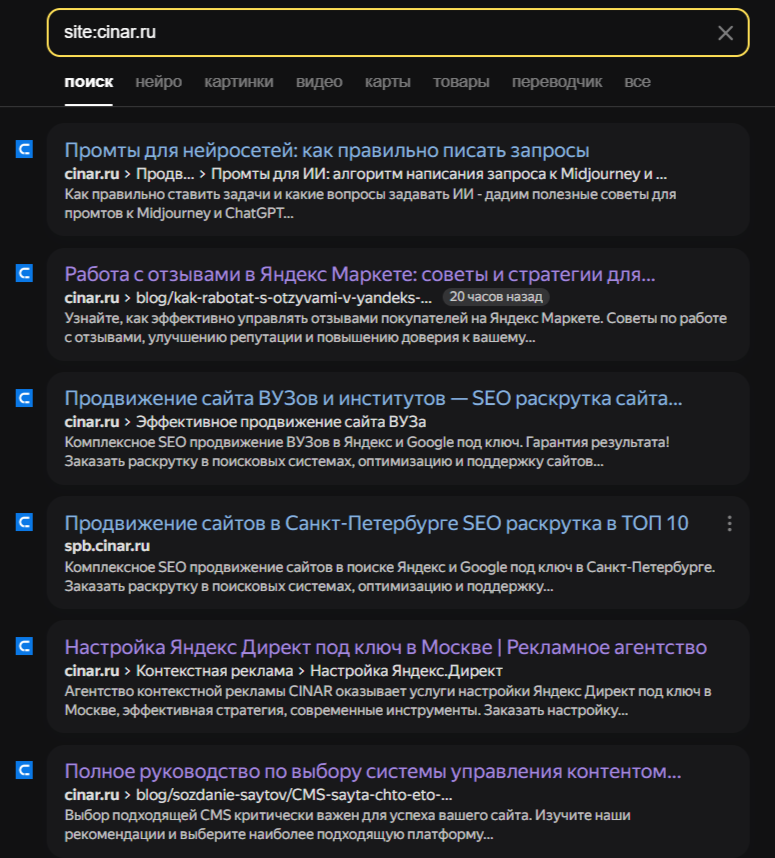Click the search field containing site:cinar.ru
Viewport: 775px width, 858px height.
click(398, 32)
